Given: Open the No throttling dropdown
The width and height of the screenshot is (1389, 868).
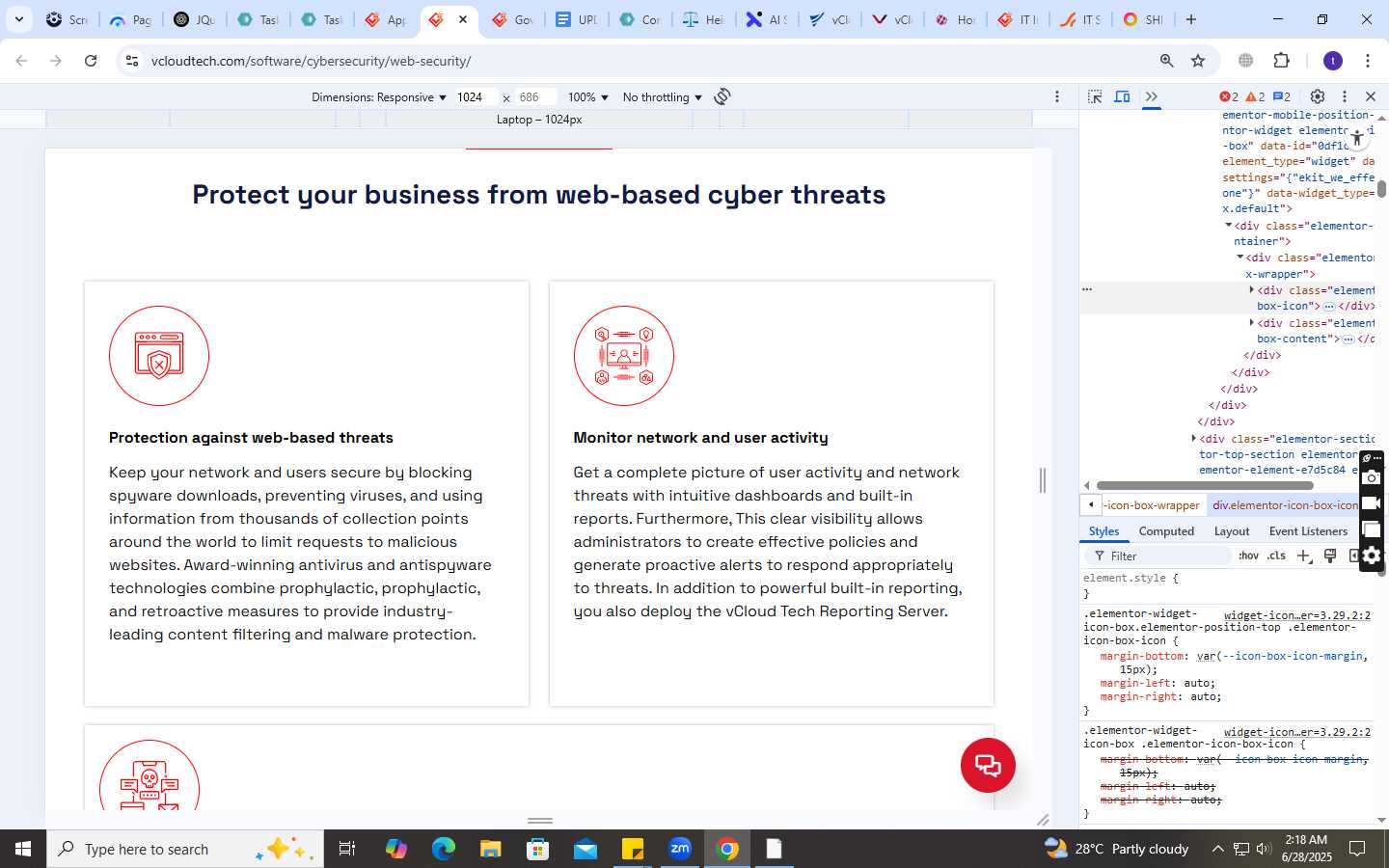Looking at the screenshot, I should click(x=663, y=97).
